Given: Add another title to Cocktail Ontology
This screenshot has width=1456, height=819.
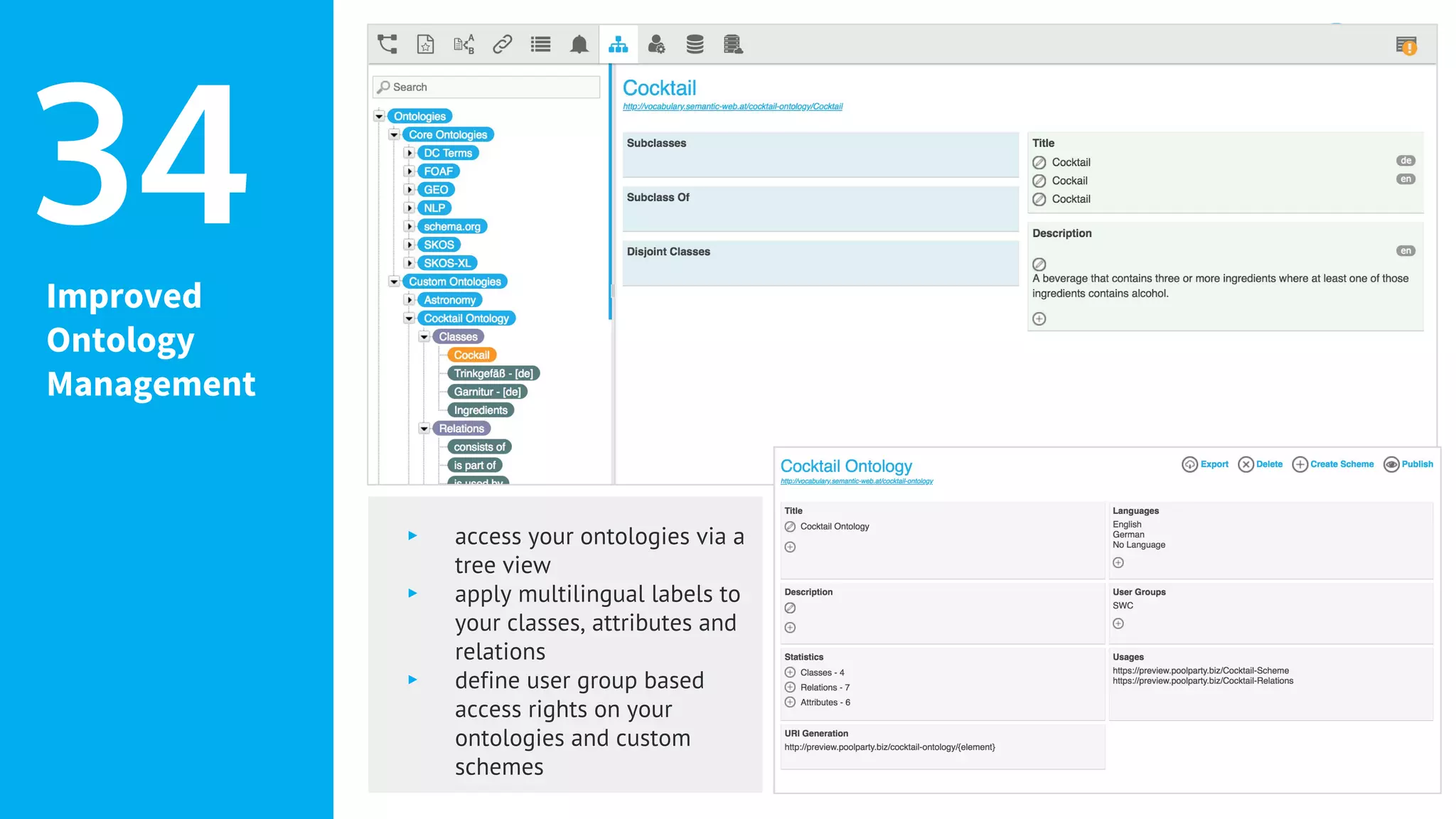Looking at the screenshot, I should coord(790,547).
